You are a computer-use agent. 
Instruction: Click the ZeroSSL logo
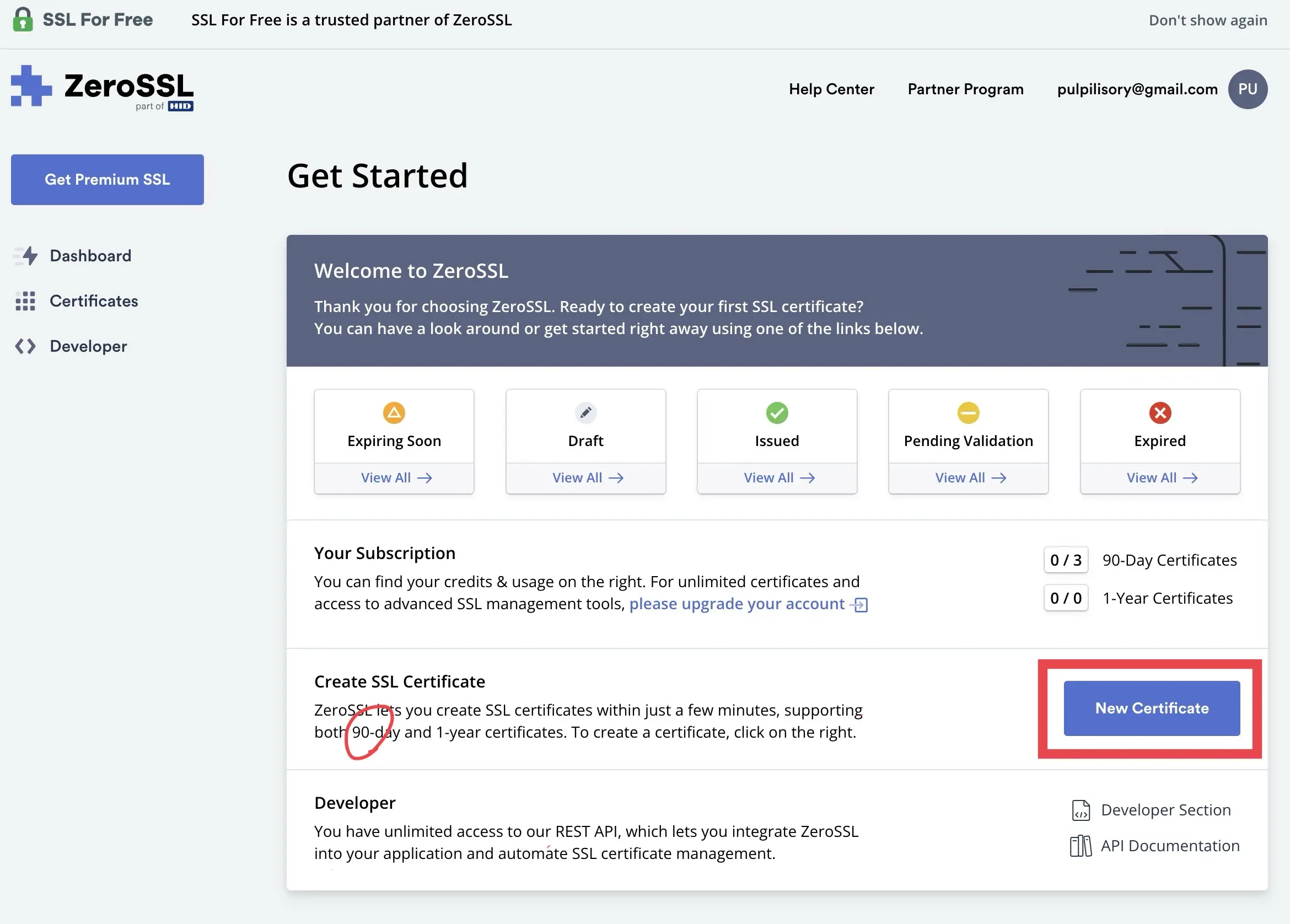pos(103,88)
